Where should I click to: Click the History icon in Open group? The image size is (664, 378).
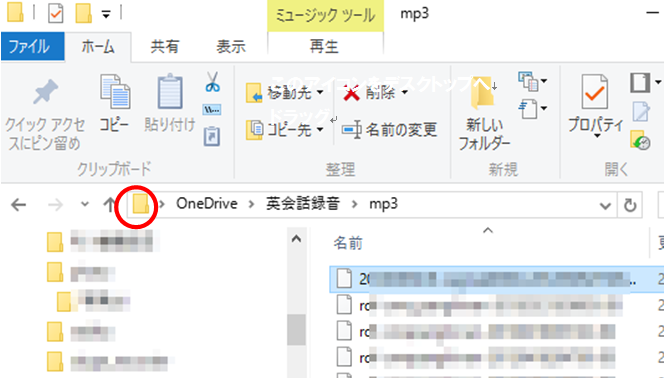click(640, 140)
